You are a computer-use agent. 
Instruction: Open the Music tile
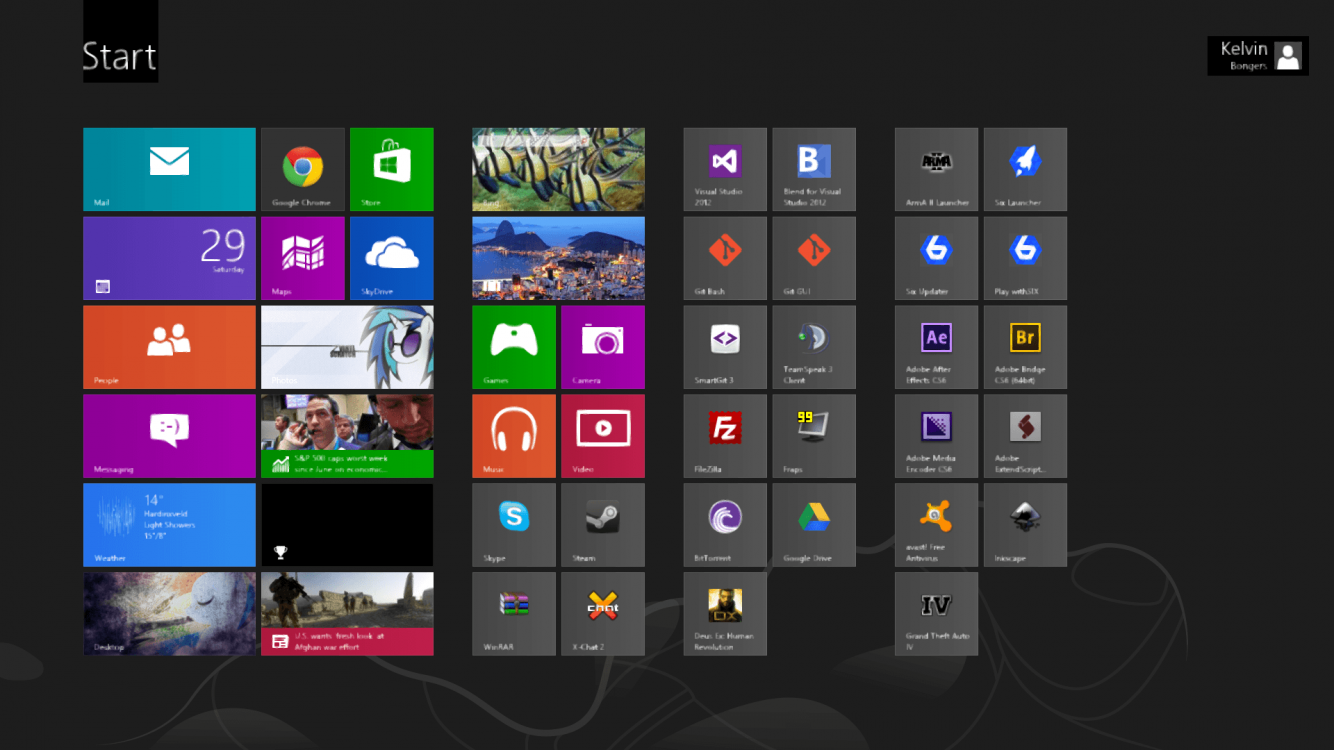pyautogui.click(x=513, y=436)
